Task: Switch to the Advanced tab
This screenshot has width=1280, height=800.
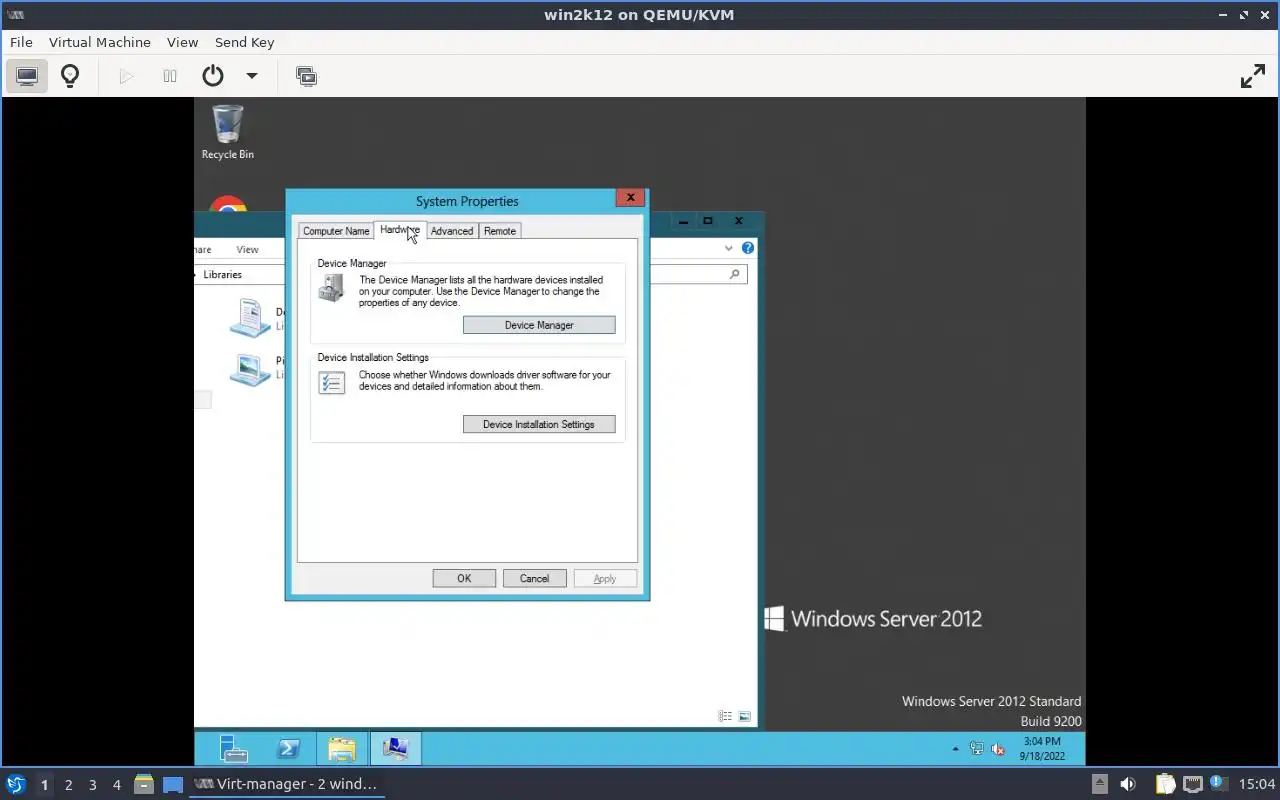Action: tap(452, 231)
